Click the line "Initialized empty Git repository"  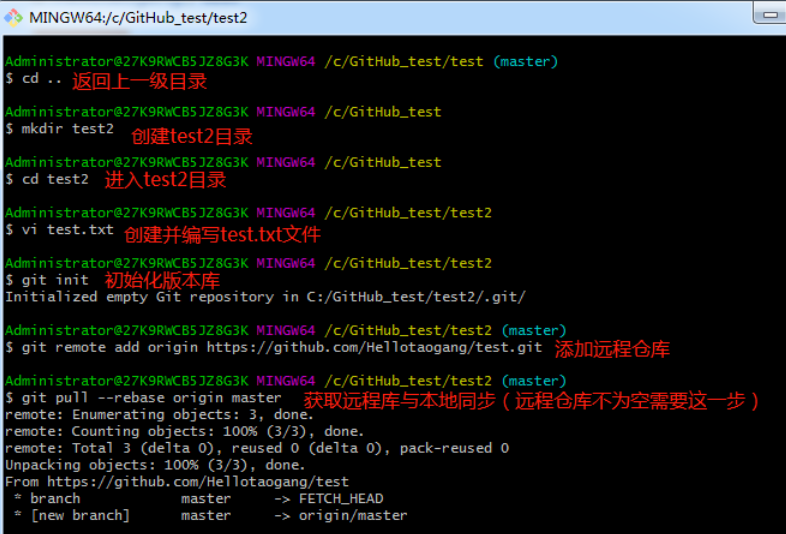pyautogui.click(x=266, y=297)
